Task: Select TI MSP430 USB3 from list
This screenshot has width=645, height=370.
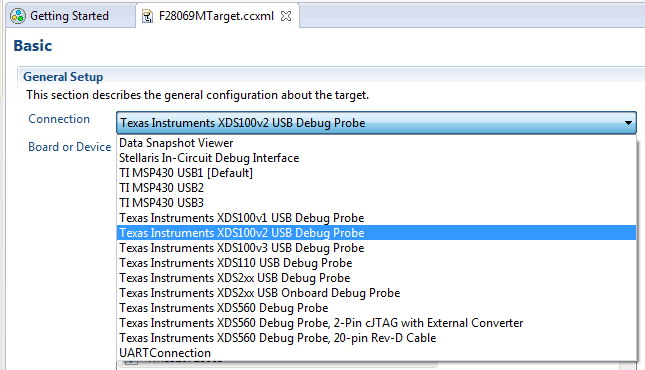Action: (376, 203)
